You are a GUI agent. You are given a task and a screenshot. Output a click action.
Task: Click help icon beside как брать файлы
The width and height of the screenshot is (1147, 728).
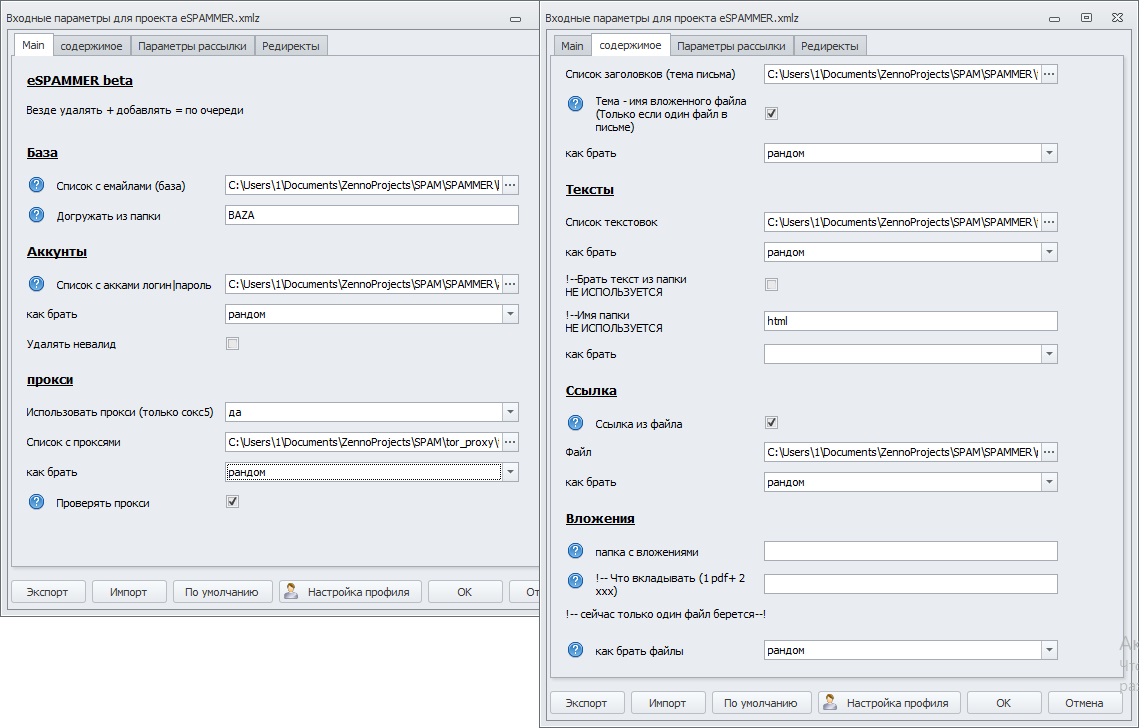point(576,650)
